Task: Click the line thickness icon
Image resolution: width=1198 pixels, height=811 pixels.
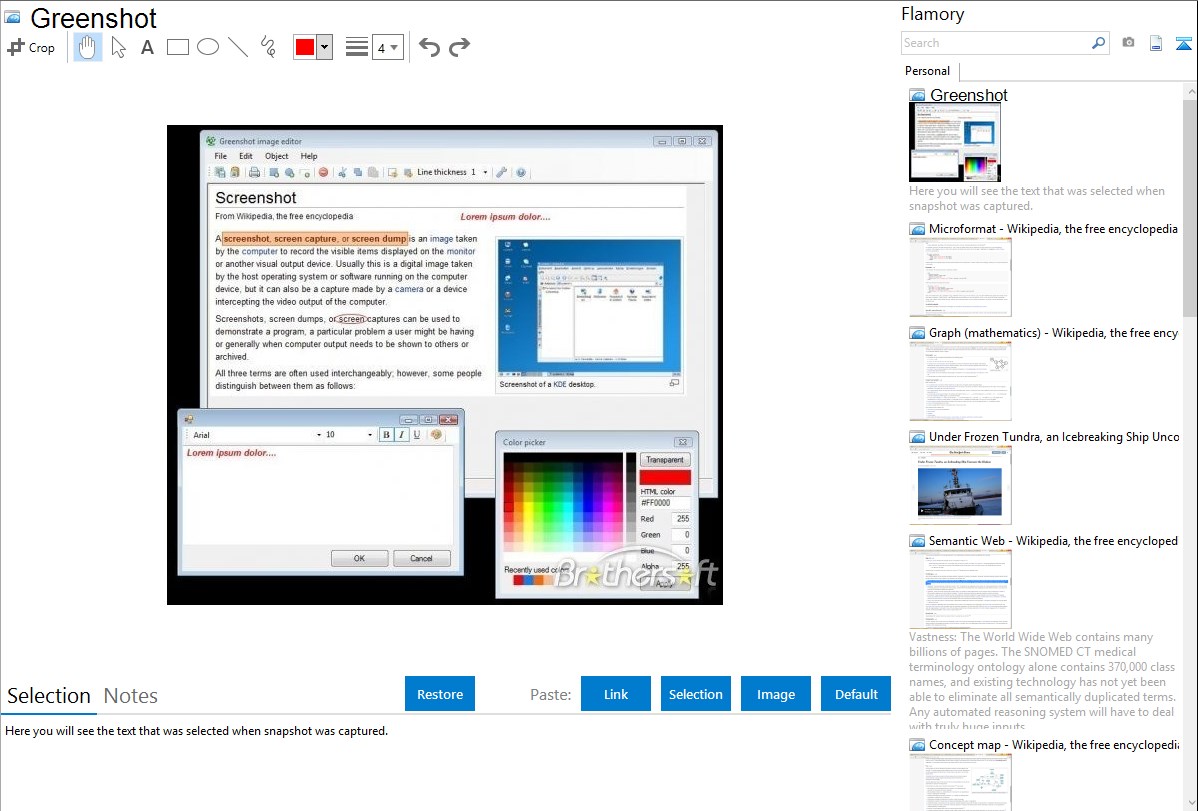Action: tap(356, 47)
